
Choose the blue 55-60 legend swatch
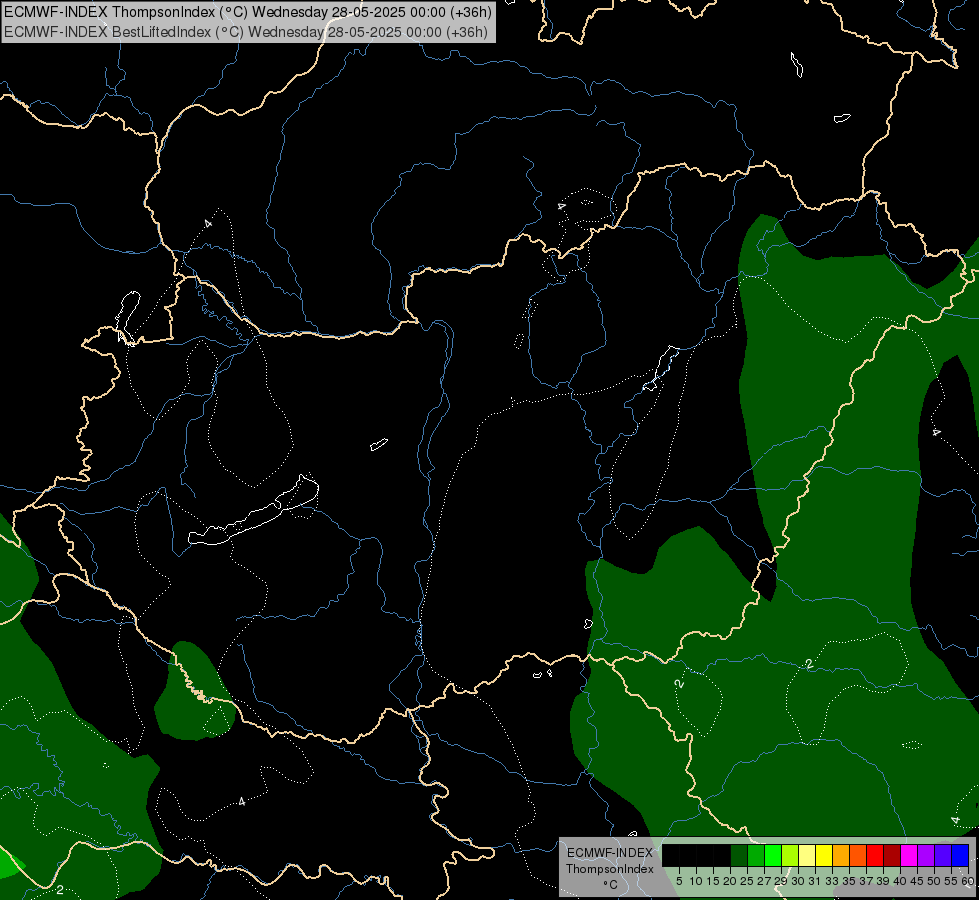coord(960,855)
